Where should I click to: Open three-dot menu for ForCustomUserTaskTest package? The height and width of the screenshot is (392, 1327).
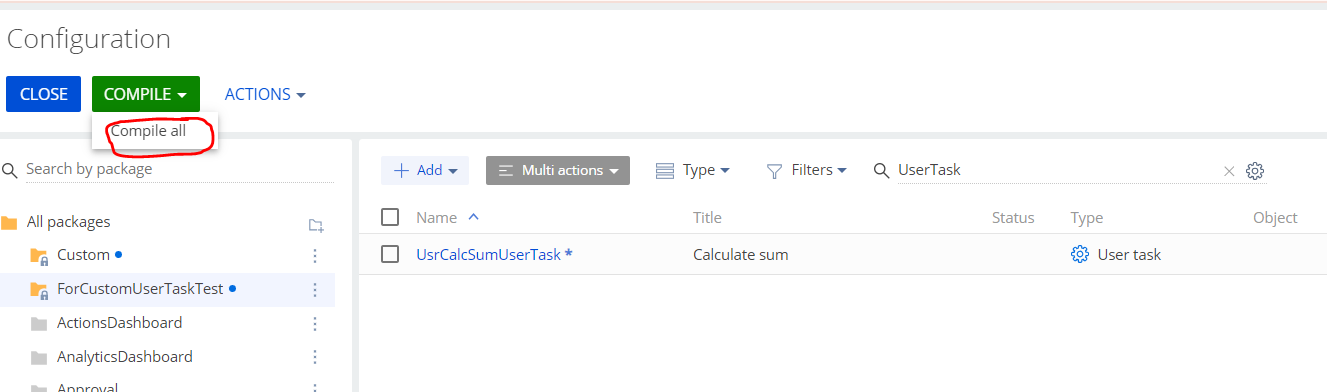click(x=315, y=289)
